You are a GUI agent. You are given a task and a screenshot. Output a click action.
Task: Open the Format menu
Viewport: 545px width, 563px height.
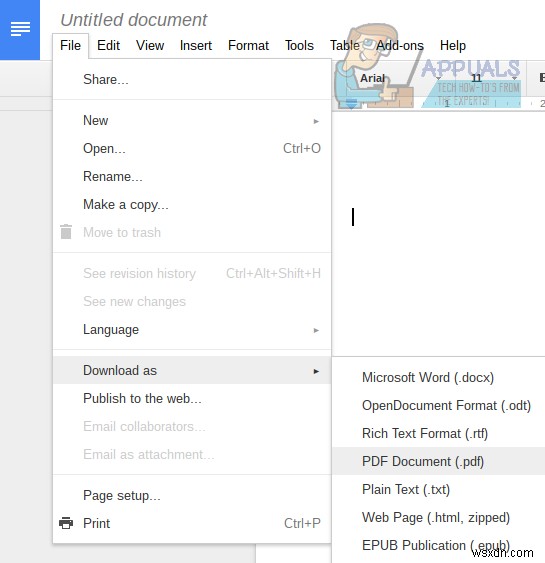(248, 46)
